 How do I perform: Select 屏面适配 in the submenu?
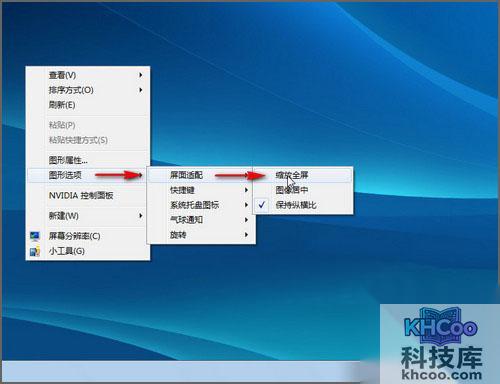(201, 175)
